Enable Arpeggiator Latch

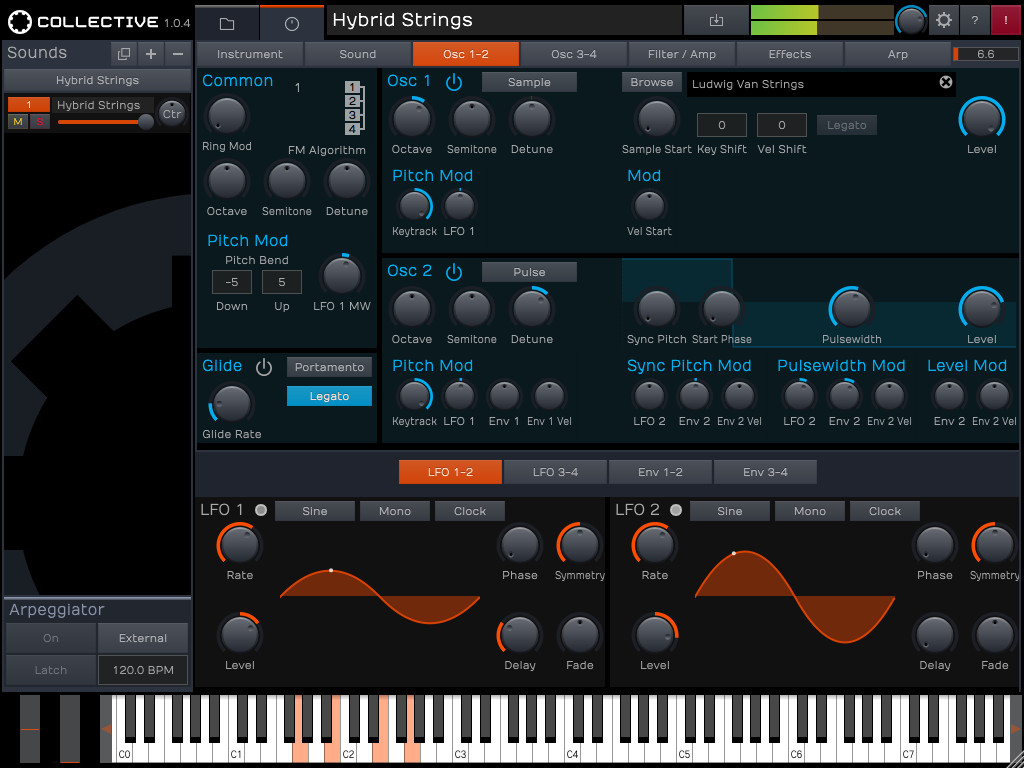[51, 670]
